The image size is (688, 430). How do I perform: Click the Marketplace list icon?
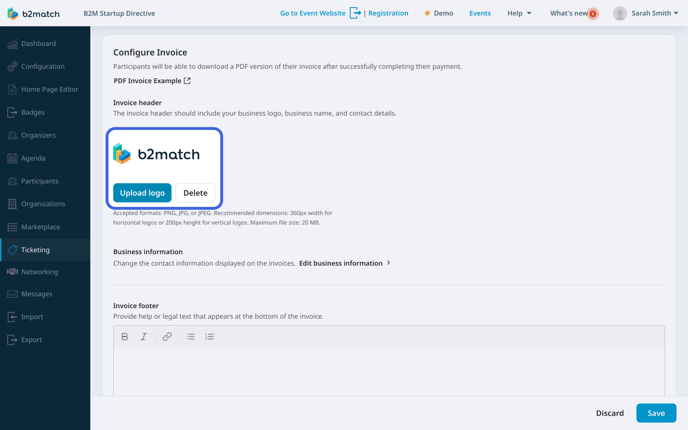point(12,227)
